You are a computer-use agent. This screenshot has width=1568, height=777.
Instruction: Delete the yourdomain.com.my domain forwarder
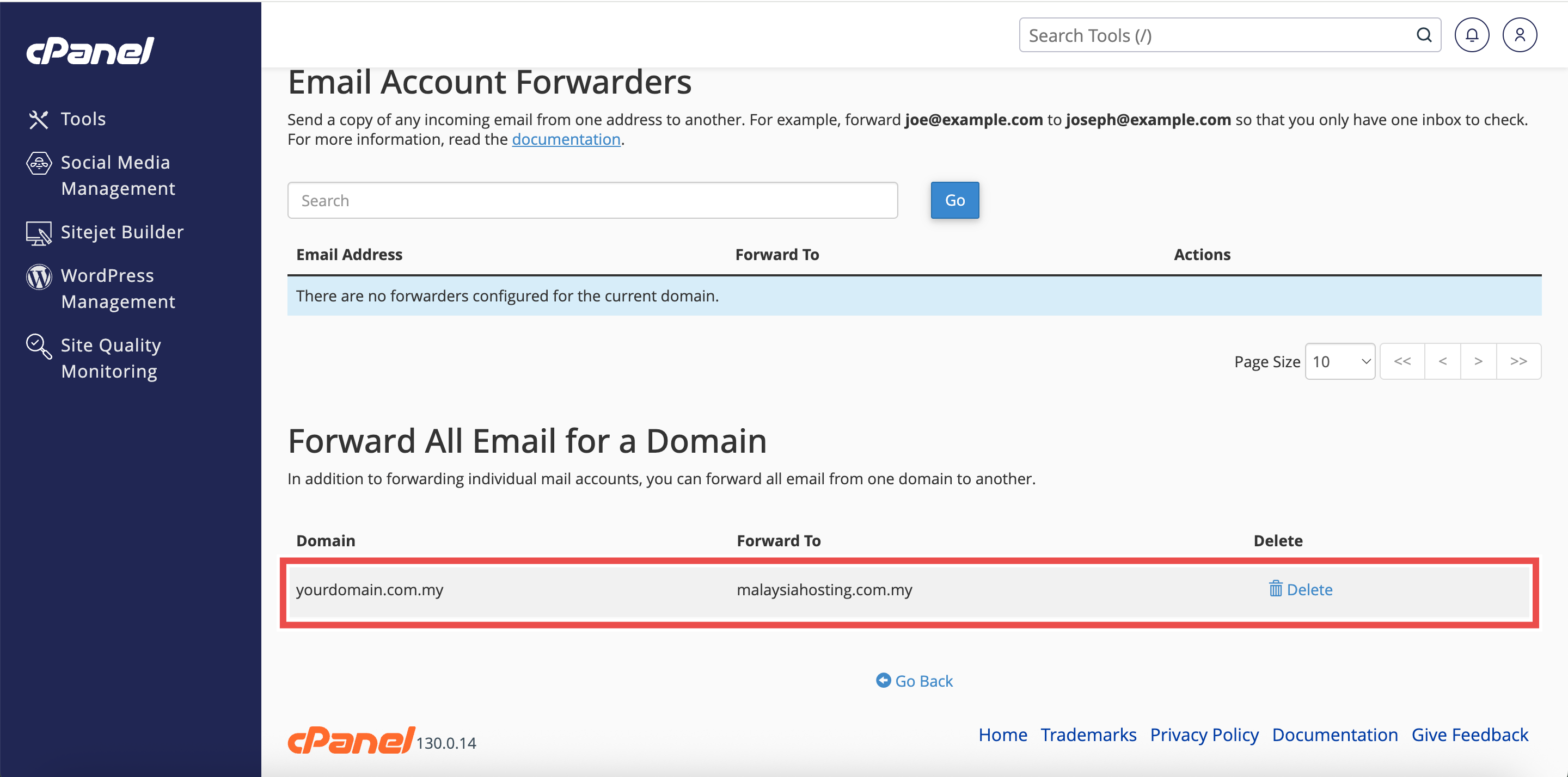pyautogui.click(x=1300, y=590)
